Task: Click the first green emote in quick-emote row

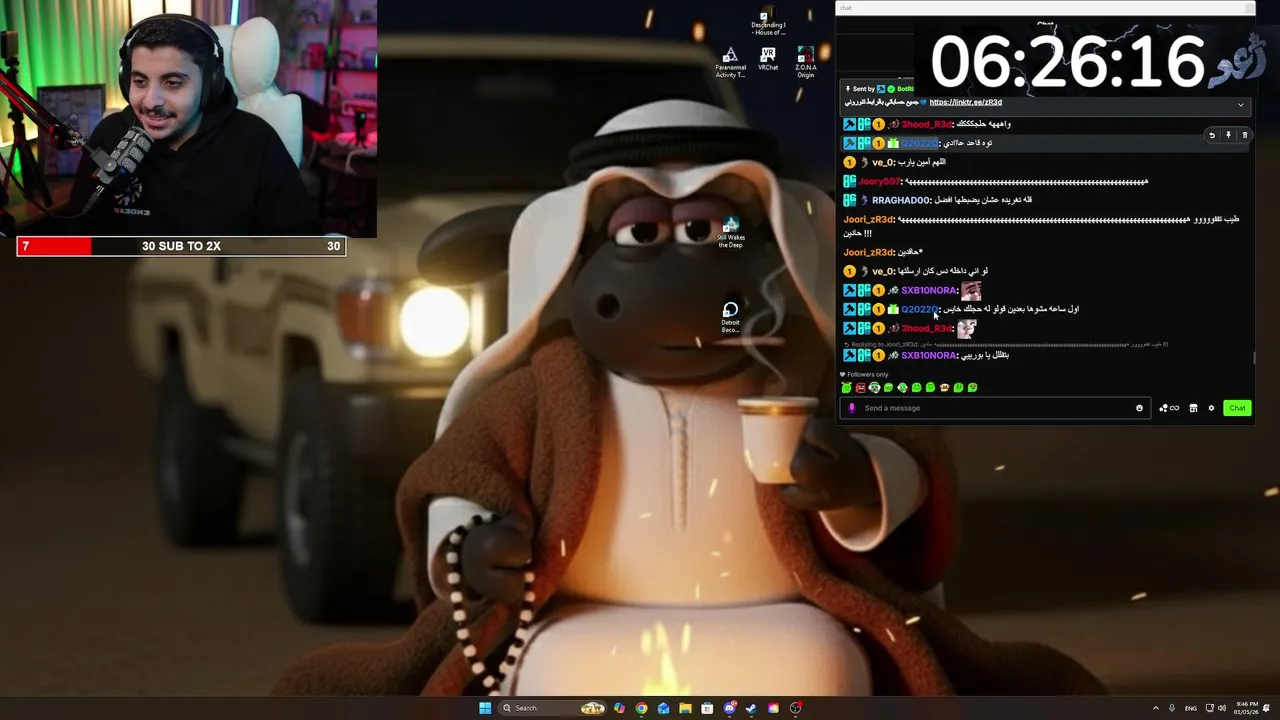Action: pyautogui.click(x=846, y=387)
